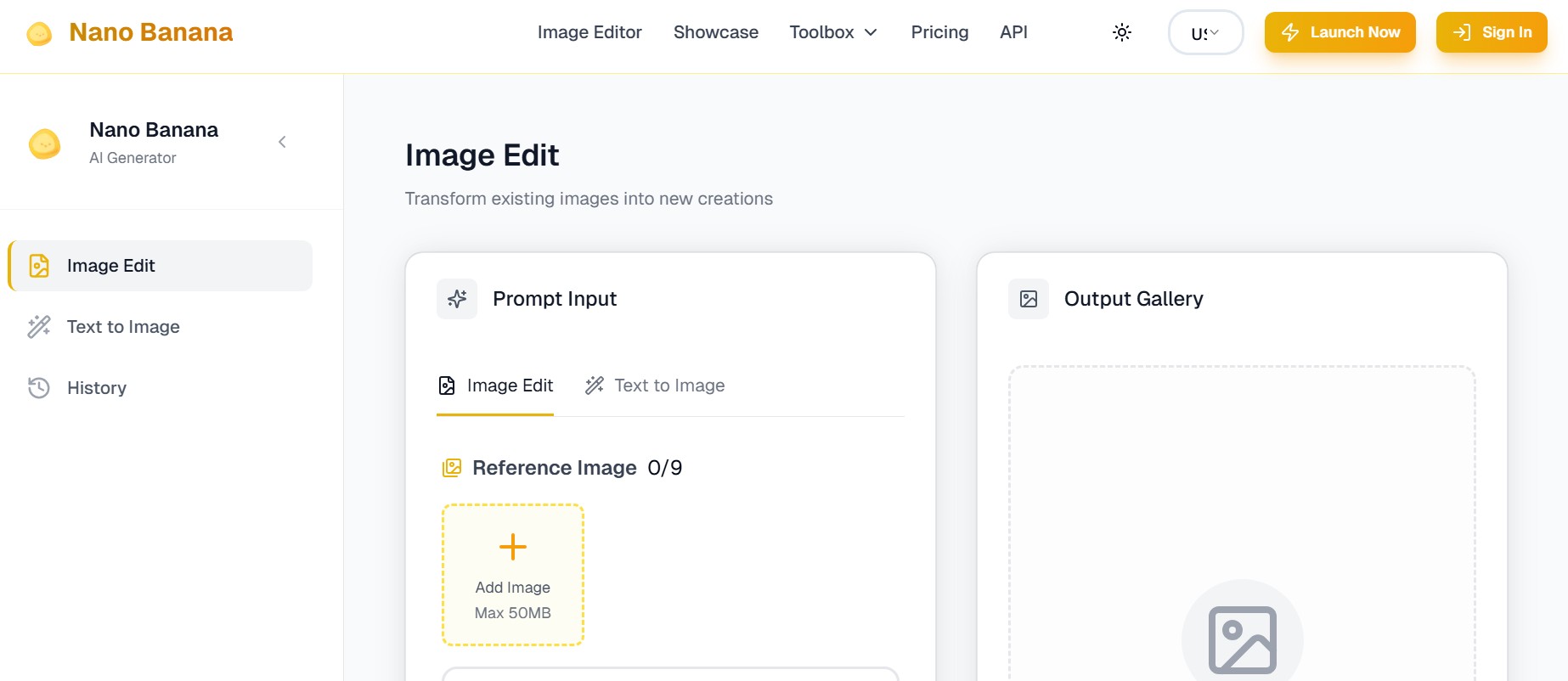Click the Output Gallery picture icon
Viewport: 1568px width, 681px height.
coord(1028,299)
